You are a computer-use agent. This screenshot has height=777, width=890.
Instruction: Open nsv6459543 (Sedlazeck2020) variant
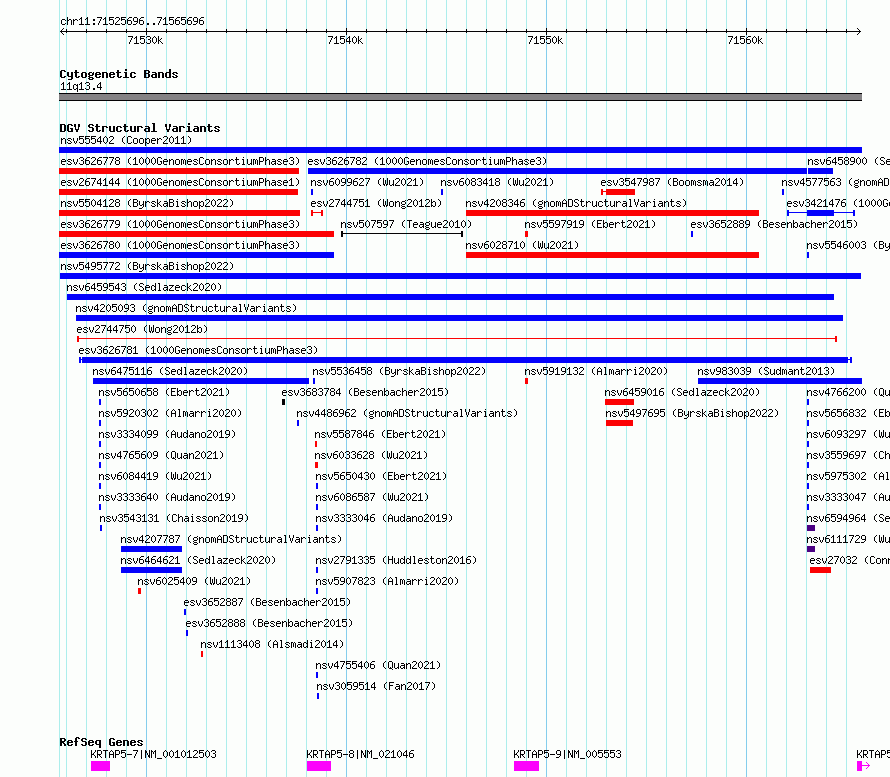[144, 287]
